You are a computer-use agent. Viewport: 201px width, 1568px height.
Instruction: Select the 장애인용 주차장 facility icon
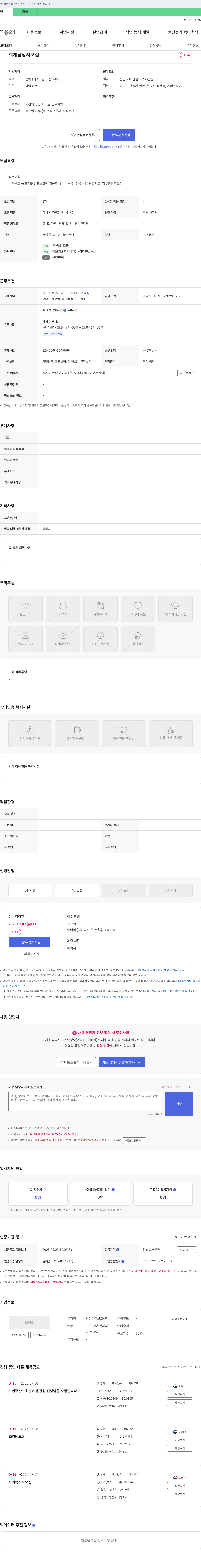pyautogui.click(x=30, y=734)
